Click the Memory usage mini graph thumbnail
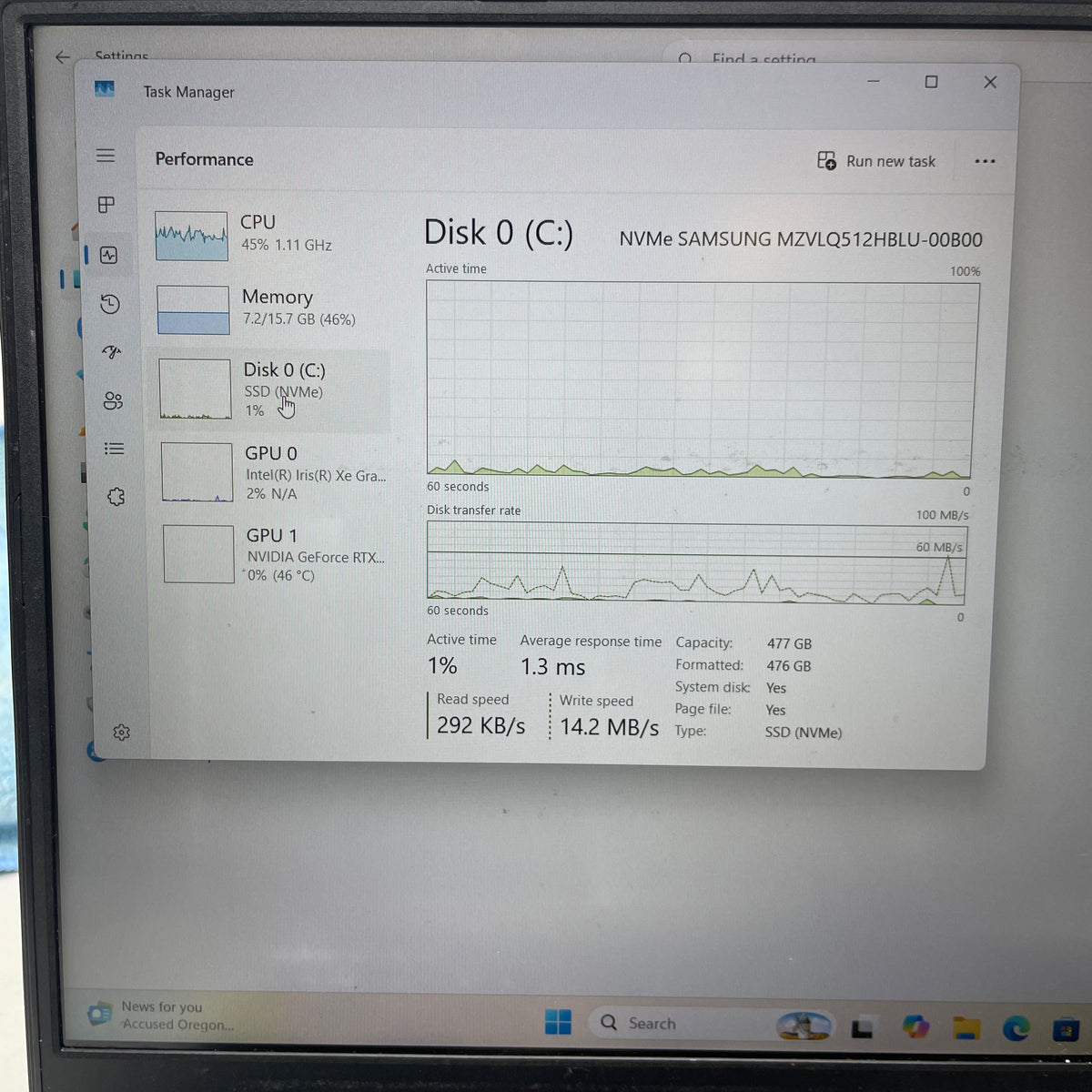Image resolution: width=1092 pixels, height=1092 pixels. point(193,310)
